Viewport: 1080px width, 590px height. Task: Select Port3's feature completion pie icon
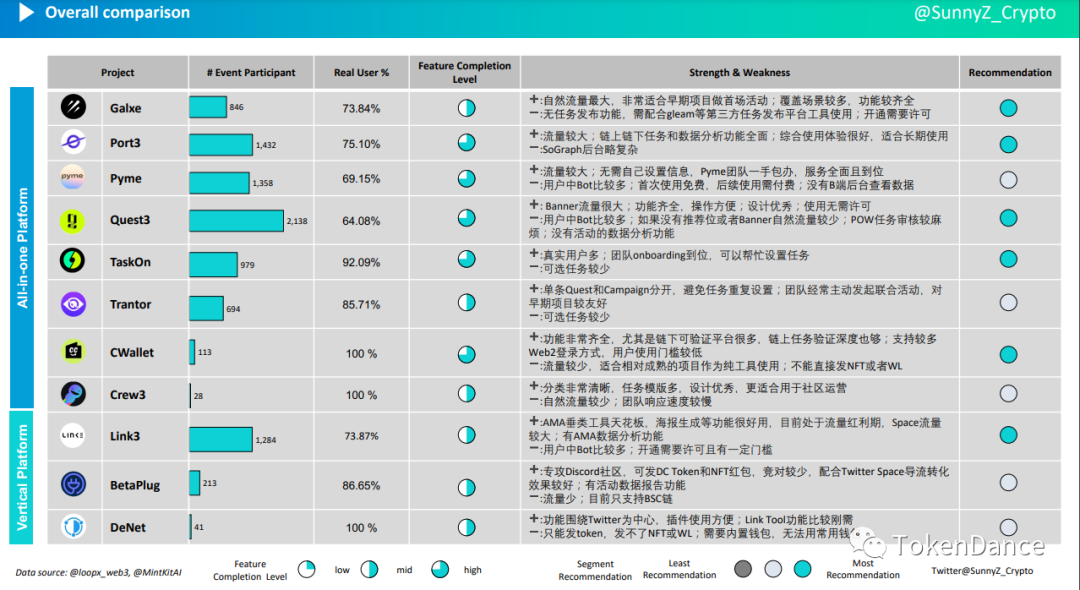point(466,143)
